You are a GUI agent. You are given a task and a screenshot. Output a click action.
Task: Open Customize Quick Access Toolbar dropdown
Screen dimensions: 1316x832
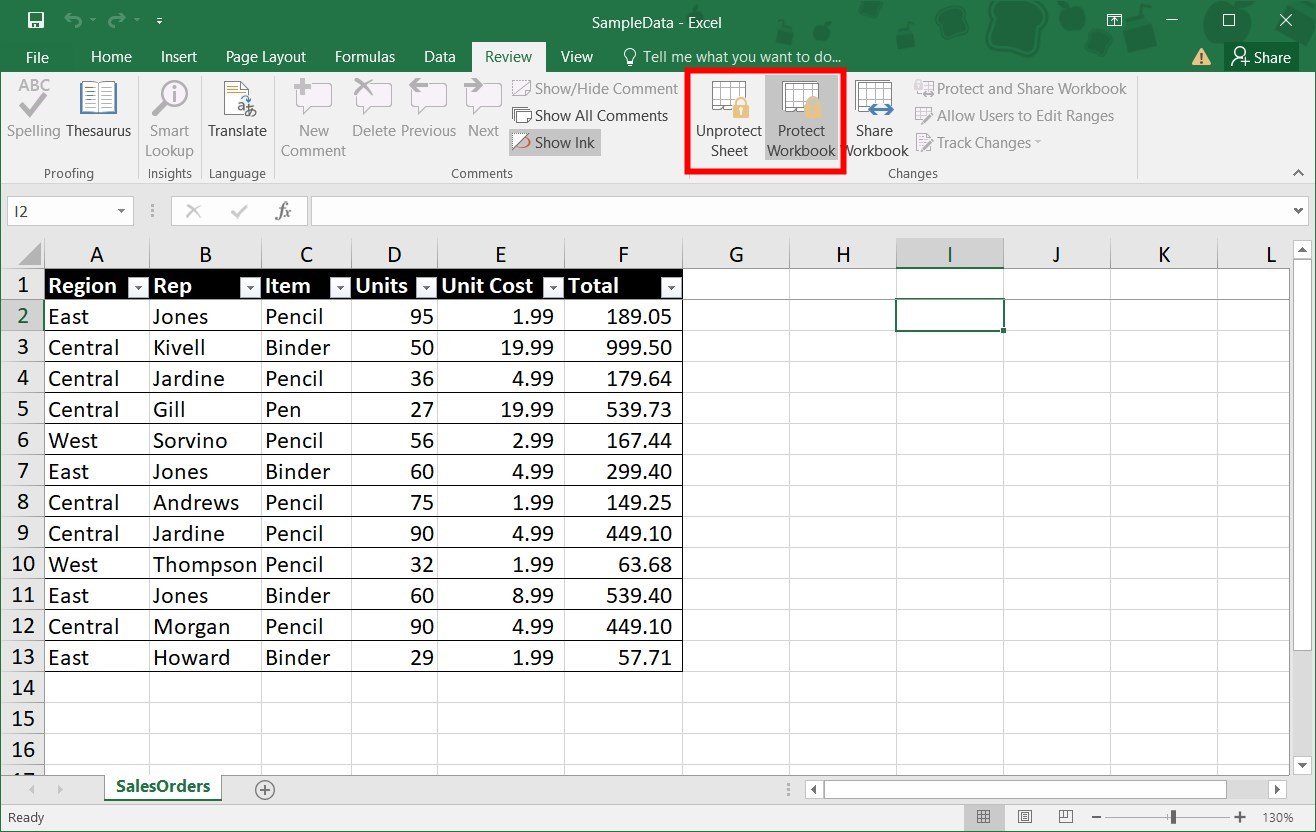[x=160, y=21]
